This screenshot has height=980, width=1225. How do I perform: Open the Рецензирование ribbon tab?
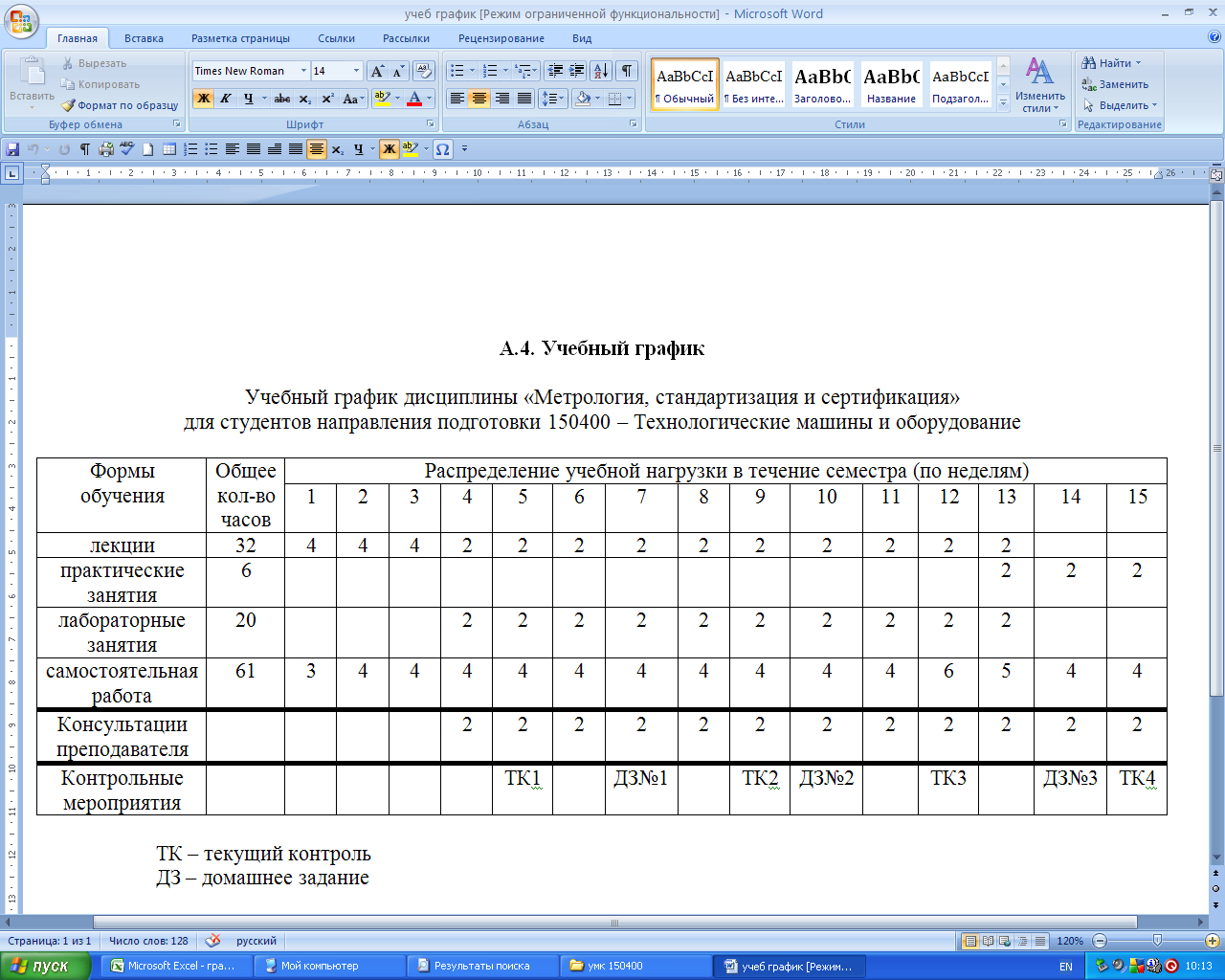pos(501,38)
